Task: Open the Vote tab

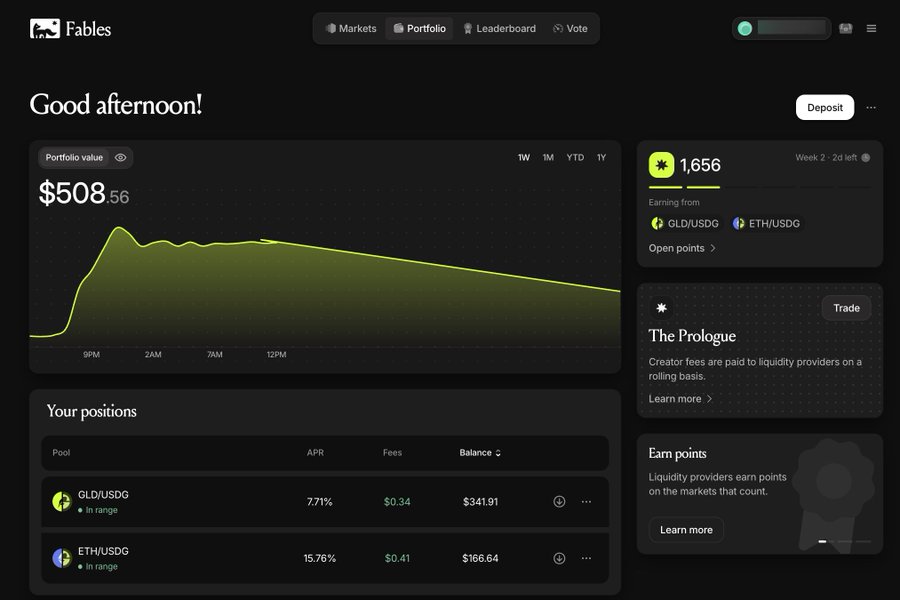Action: click(x=570, y=28)
